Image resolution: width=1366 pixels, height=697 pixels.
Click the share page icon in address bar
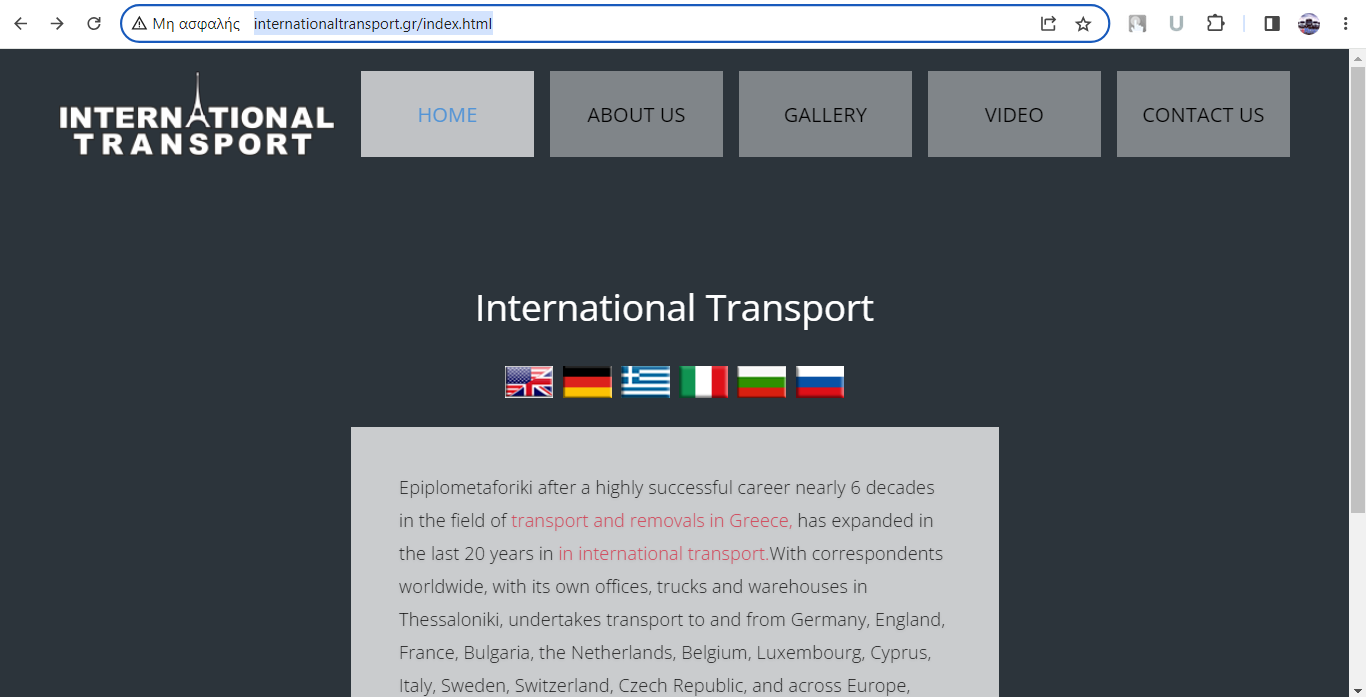coord(1048,24)
